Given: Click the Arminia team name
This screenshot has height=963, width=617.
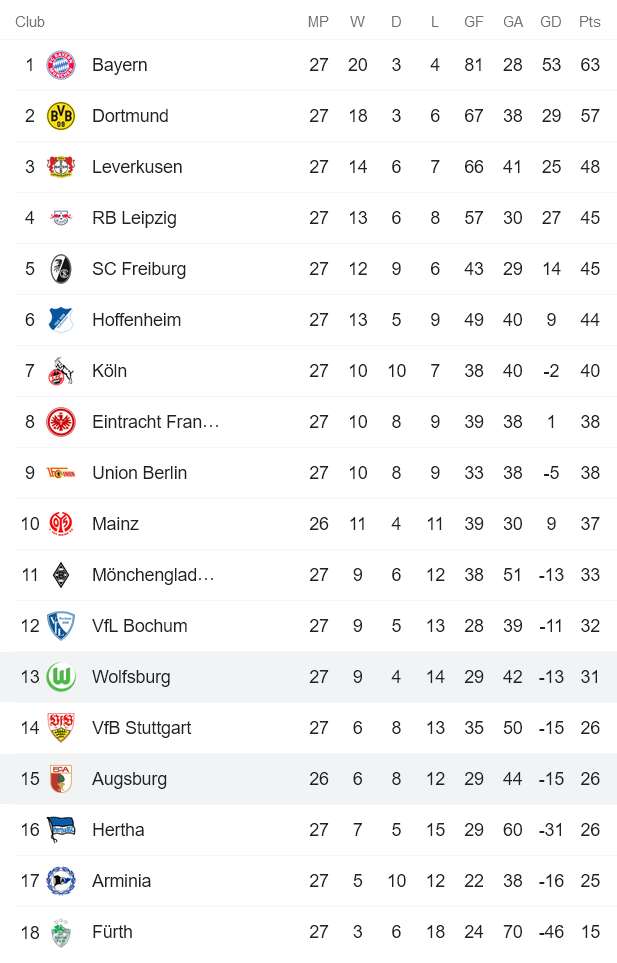Looking at the screenshot, I should [x=121, y=880].
